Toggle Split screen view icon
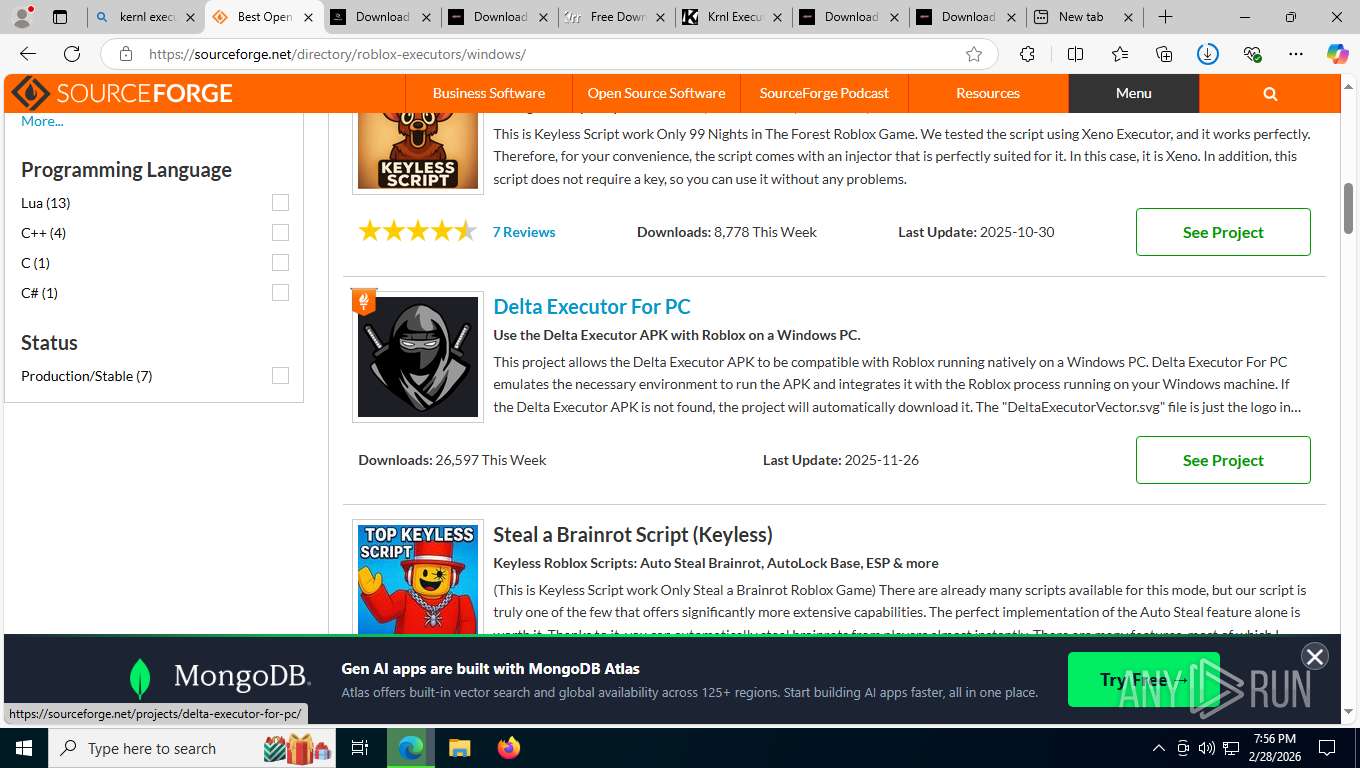This screenshot has height=768, width=1360. [1075, 54]
